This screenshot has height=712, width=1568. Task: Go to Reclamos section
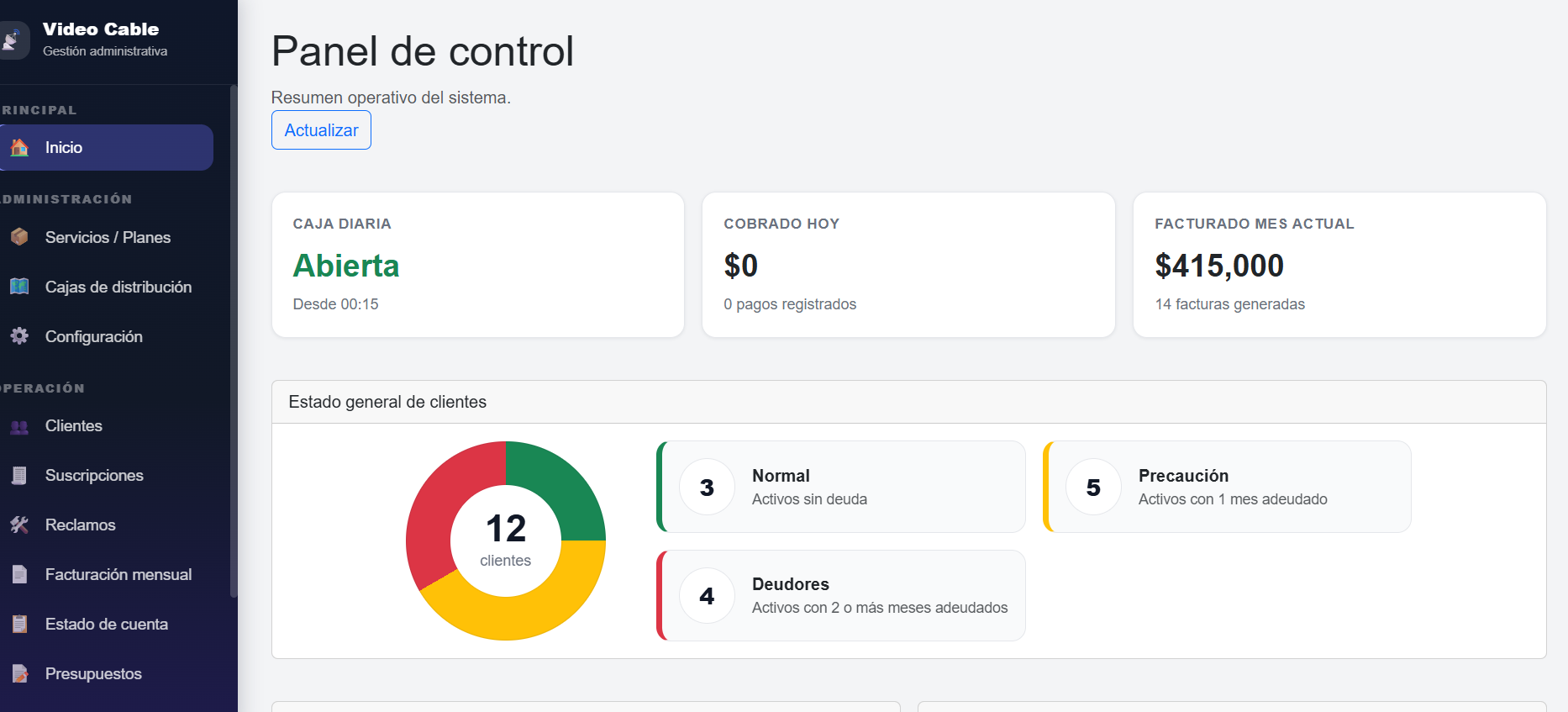coord(106,525)
